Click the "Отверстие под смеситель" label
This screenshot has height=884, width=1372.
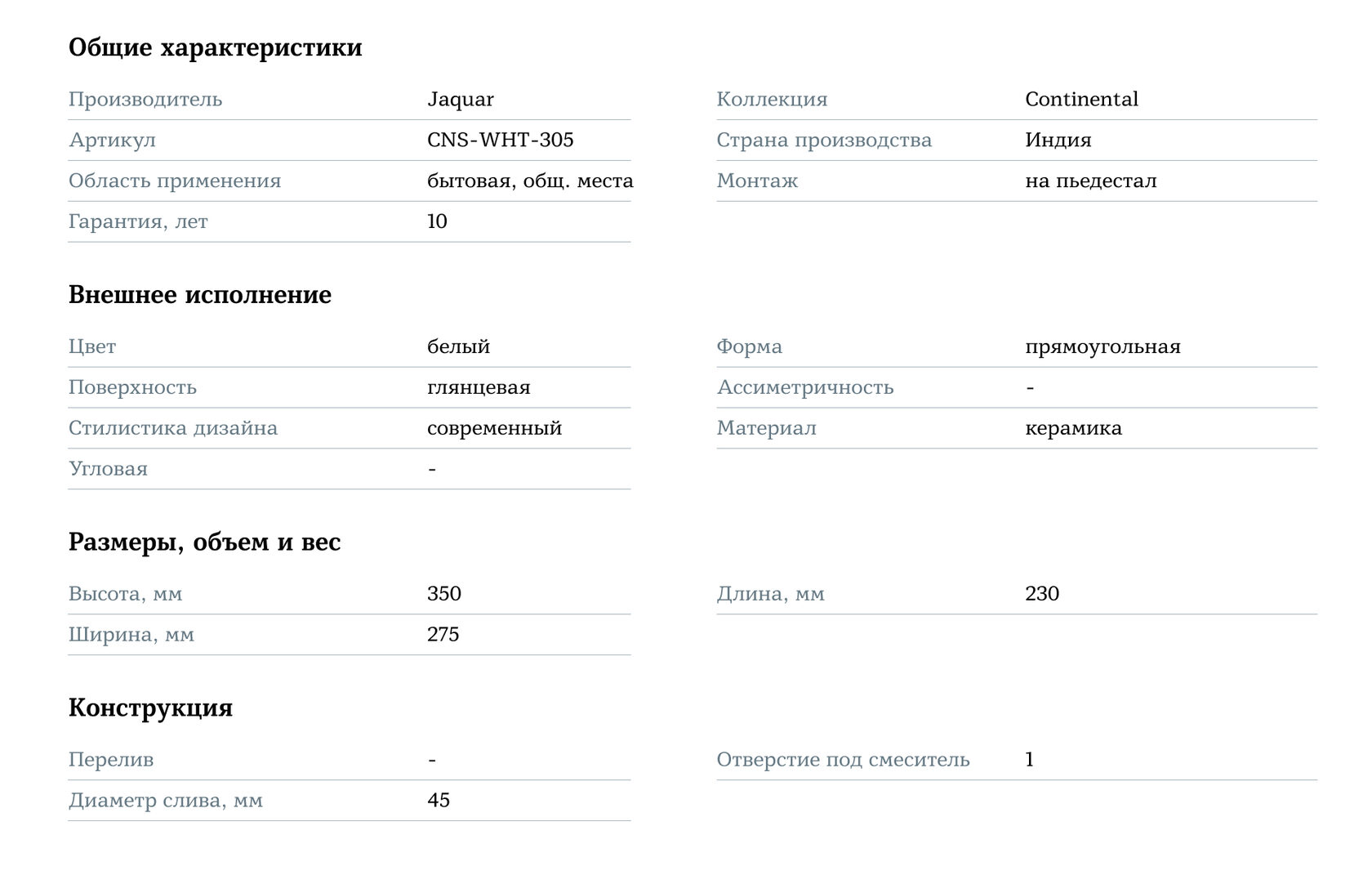point(843,760)
